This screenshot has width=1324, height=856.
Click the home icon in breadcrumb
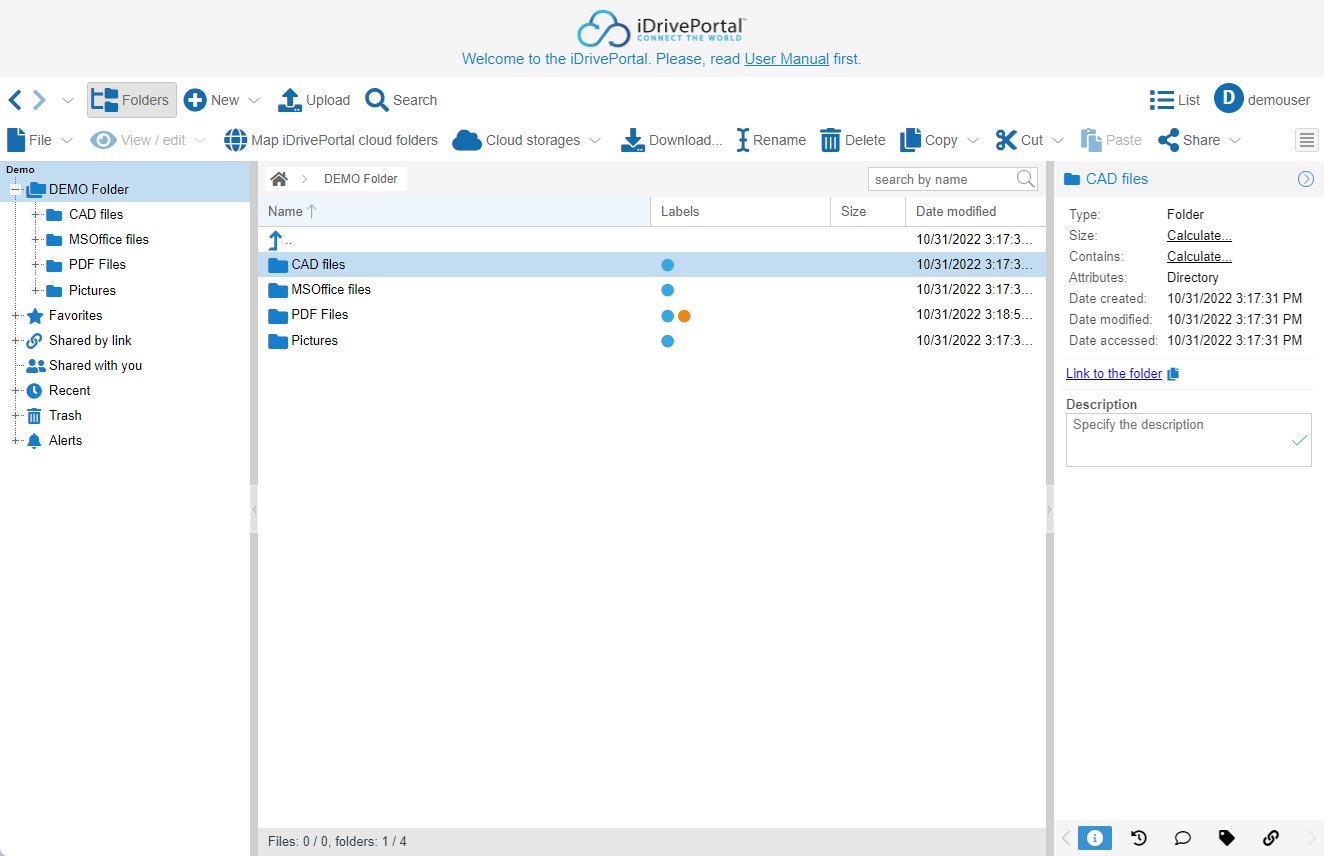coord(279,179)
